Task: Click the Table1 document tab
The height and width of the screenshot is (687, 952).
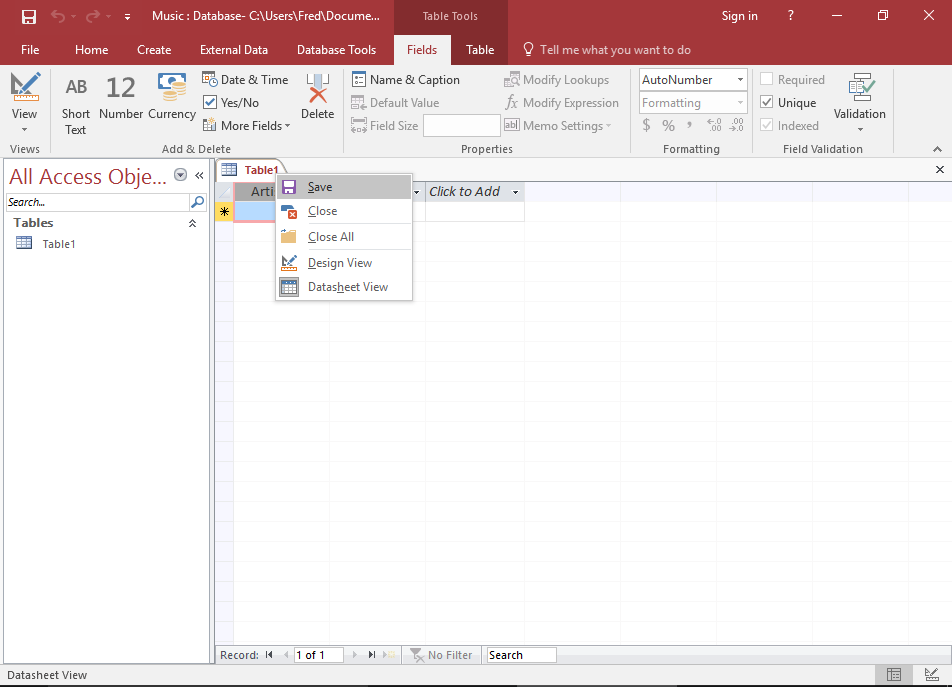Action: [250, 170]
